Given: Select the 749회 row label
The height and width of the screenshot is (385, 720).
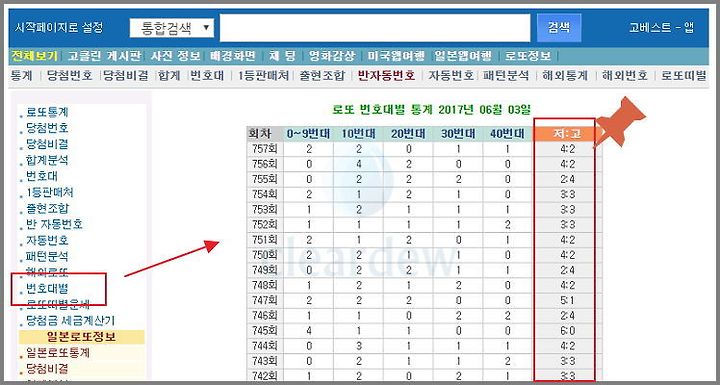Looking at the screenshot, I should point(264,270).
